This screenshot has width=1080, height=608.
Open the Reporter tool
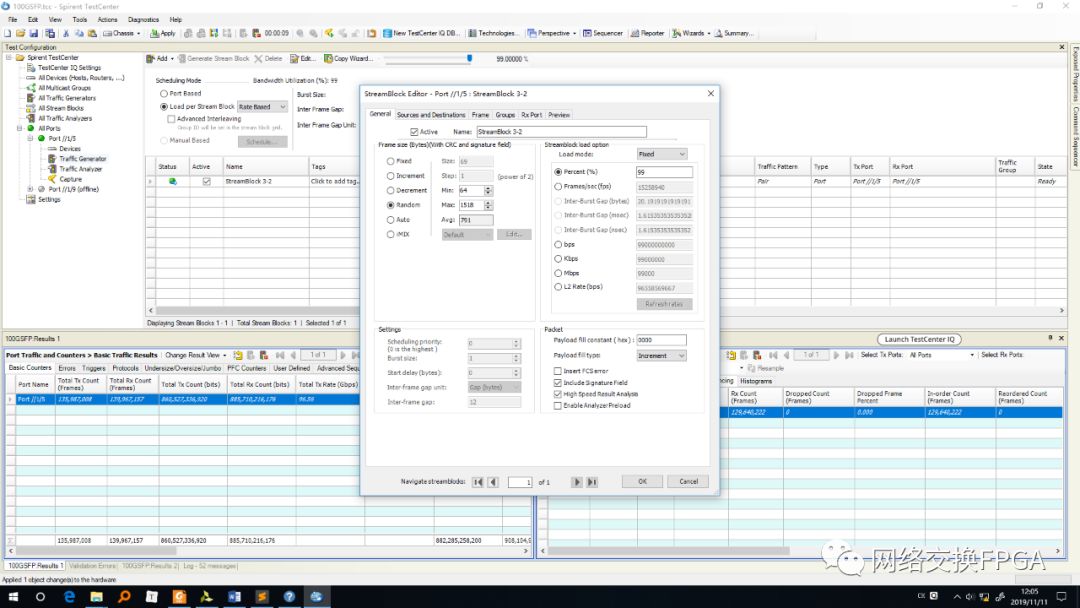point(648,33)
